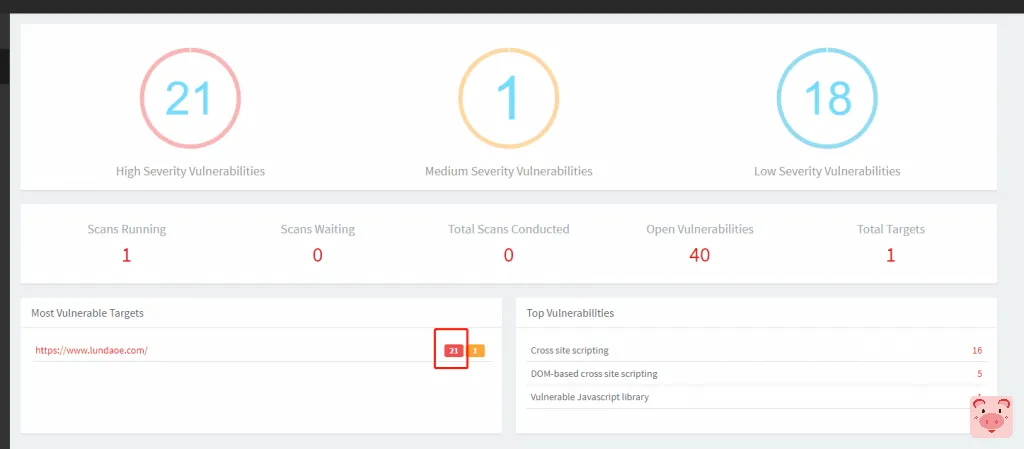Click the count 16 for Cross site scripting
The image size is (1024, 449).
click(x=977, y=350)
